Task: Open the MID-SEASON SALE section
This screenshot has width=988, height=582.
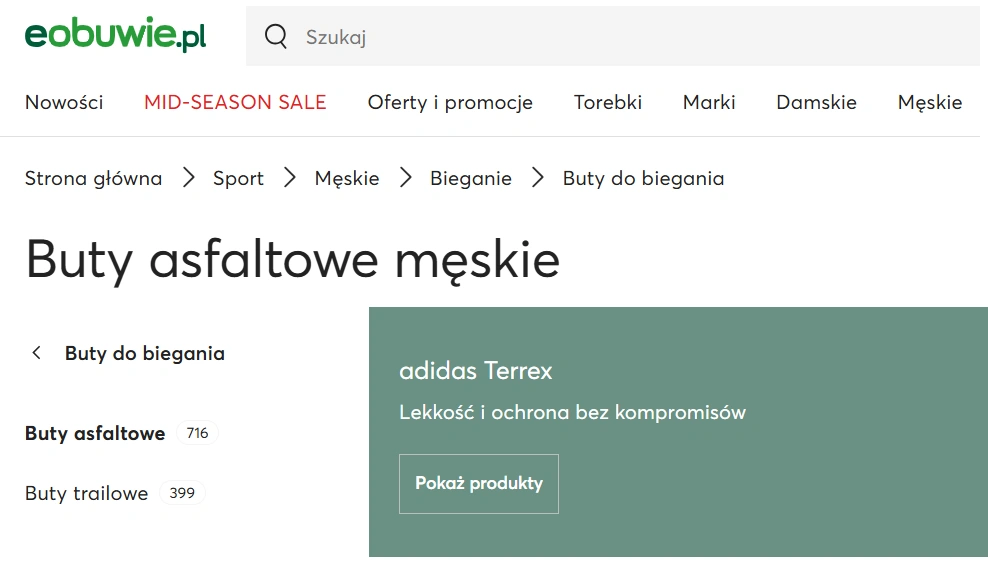Action: (235, 102)
